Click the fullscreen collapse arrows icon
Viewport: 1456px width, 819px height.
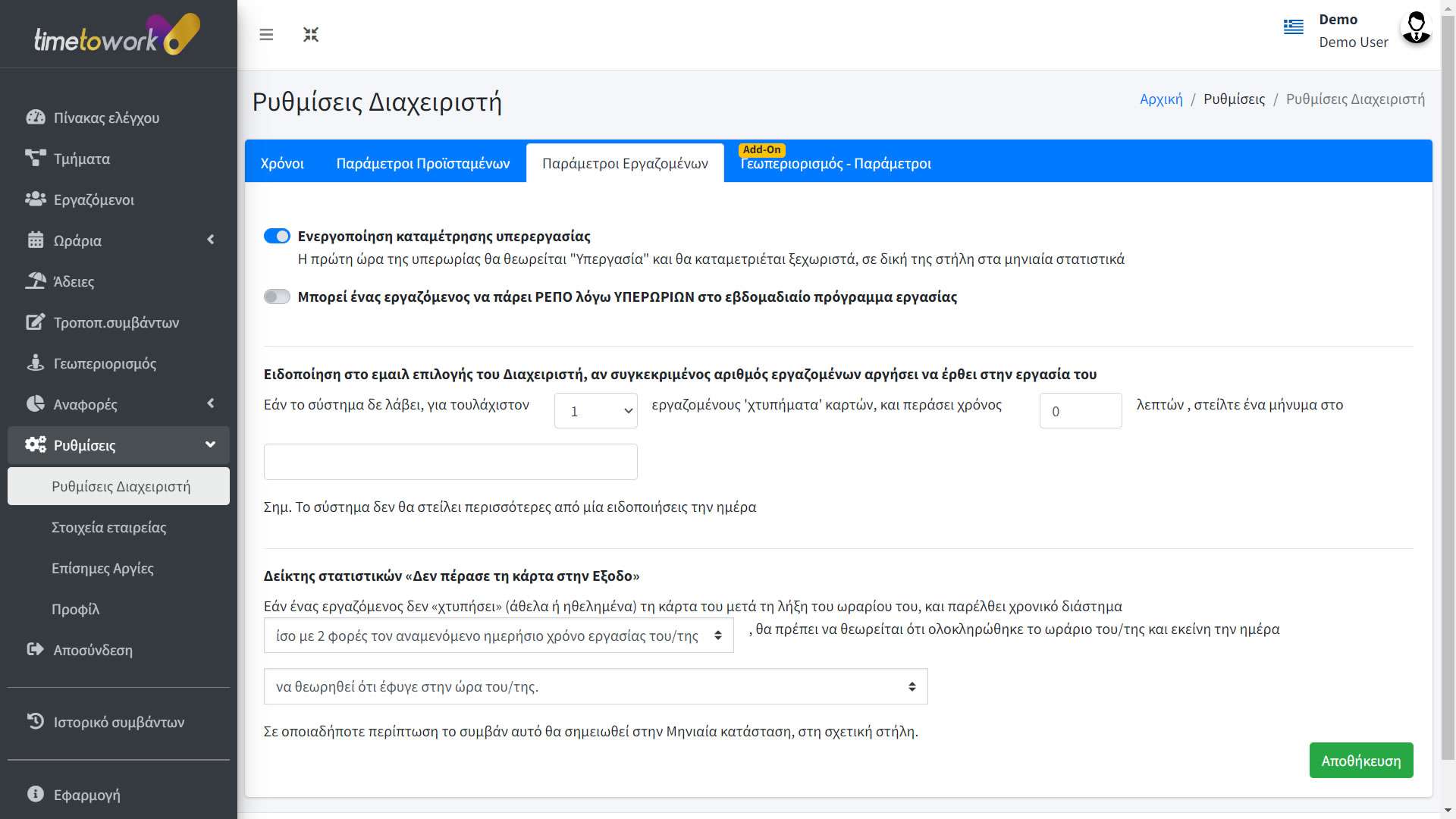coord(311,35)
